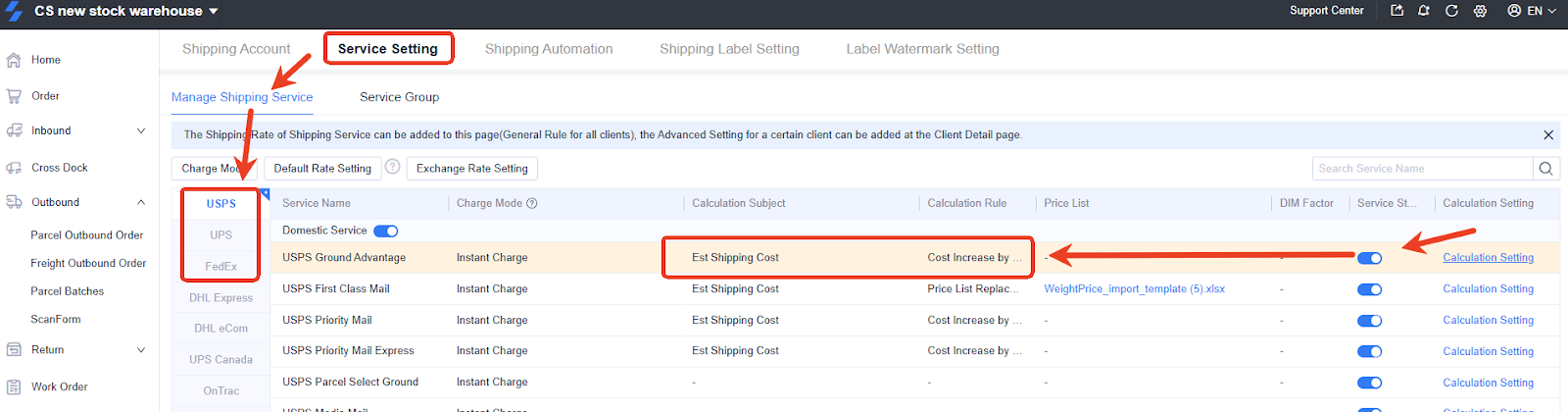
Task: Disable USPS Ground Advantage service status
Action: pos(1369,258)
